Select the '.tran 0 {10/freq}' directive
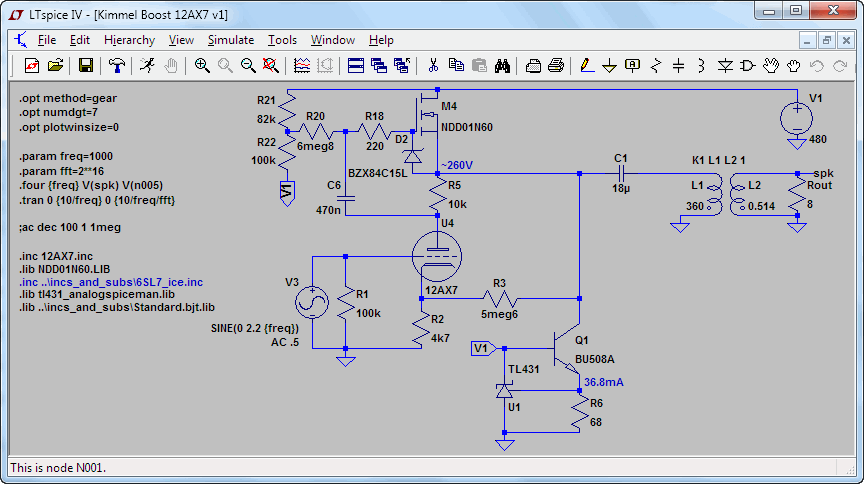 click(x=97, y=200)
